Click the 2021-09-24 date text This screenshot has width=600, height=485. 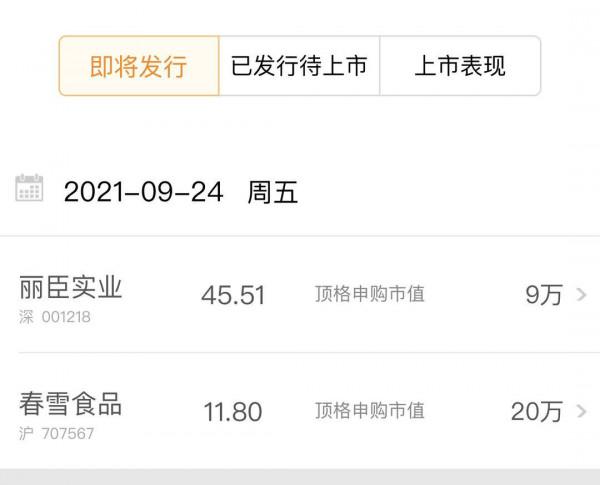click(x=143, y=192)
